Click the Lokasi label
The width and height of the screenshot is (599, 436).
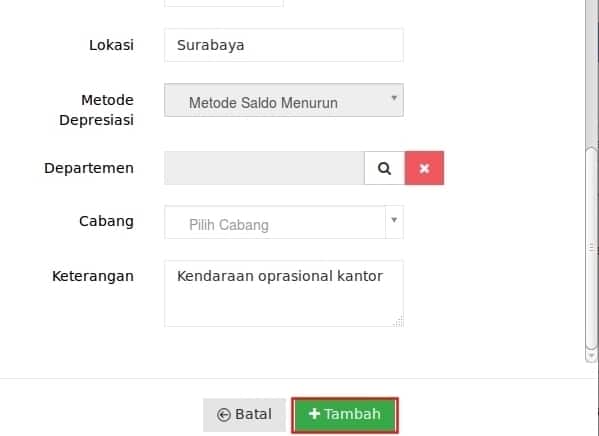tap(112, 45)
